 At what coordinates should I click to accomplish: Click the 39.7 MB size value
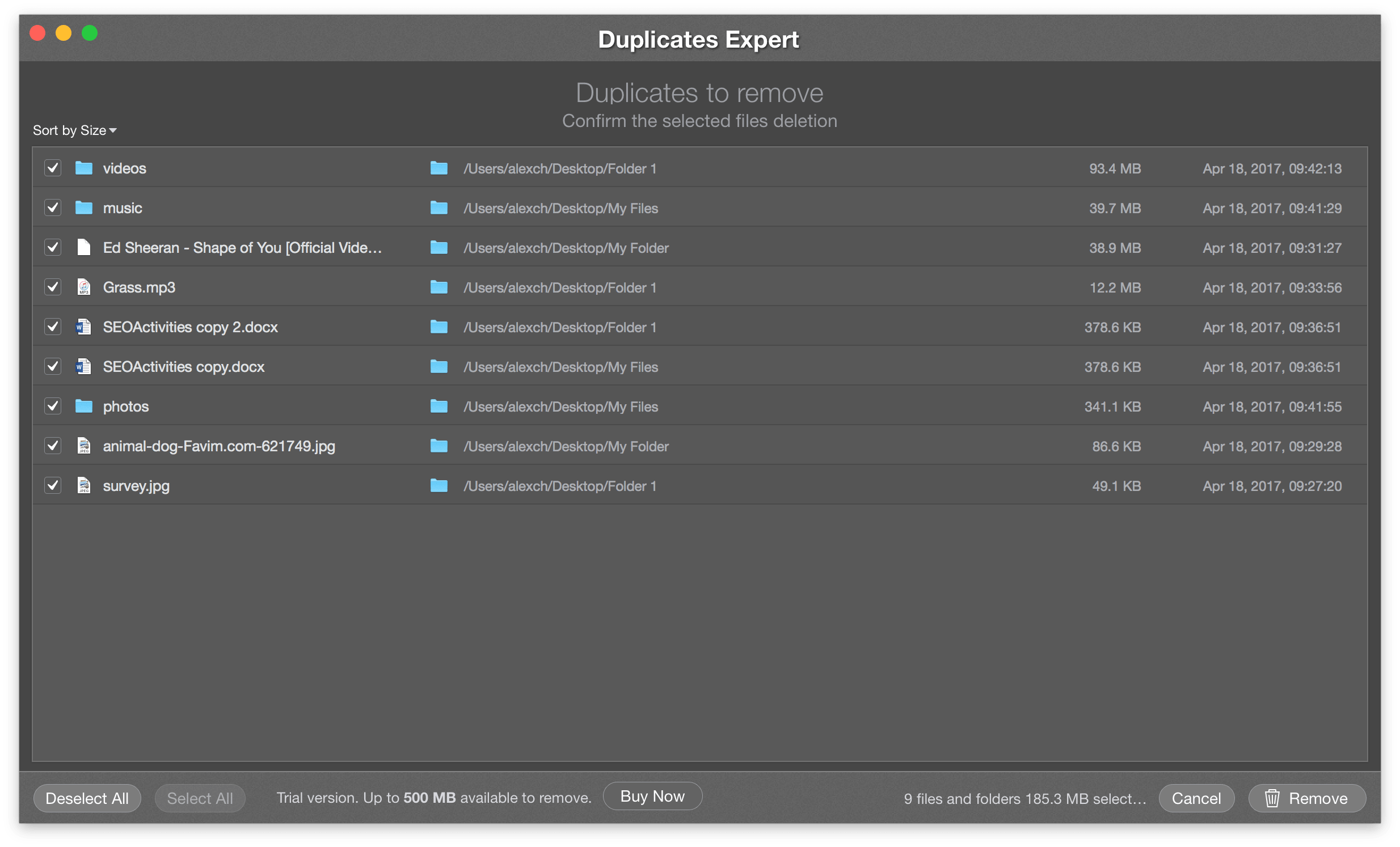(1115, 208)
